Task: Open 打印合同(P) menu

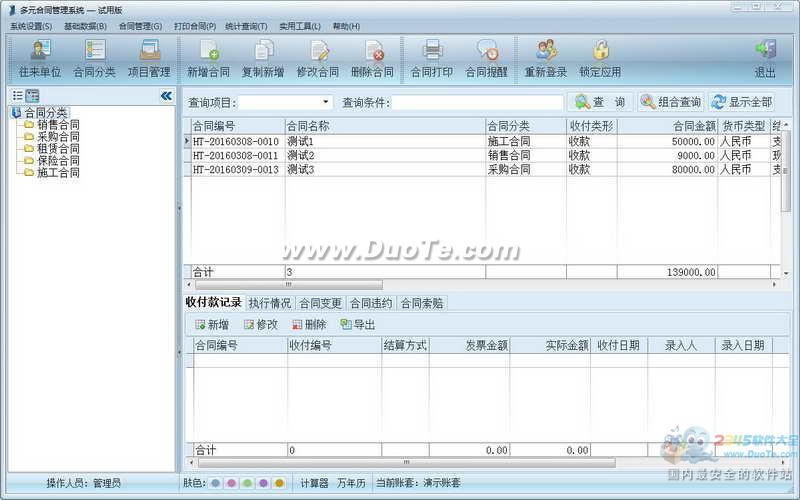Action: coord(195,26)
